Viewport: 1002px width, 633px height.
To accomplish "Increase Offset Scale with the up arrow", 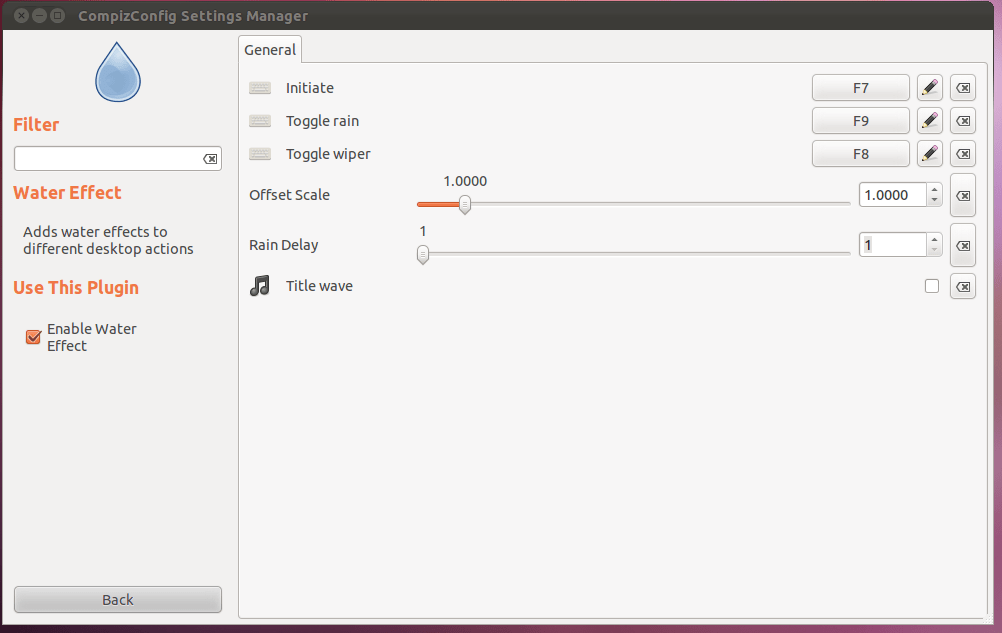I will pos(934,189).
